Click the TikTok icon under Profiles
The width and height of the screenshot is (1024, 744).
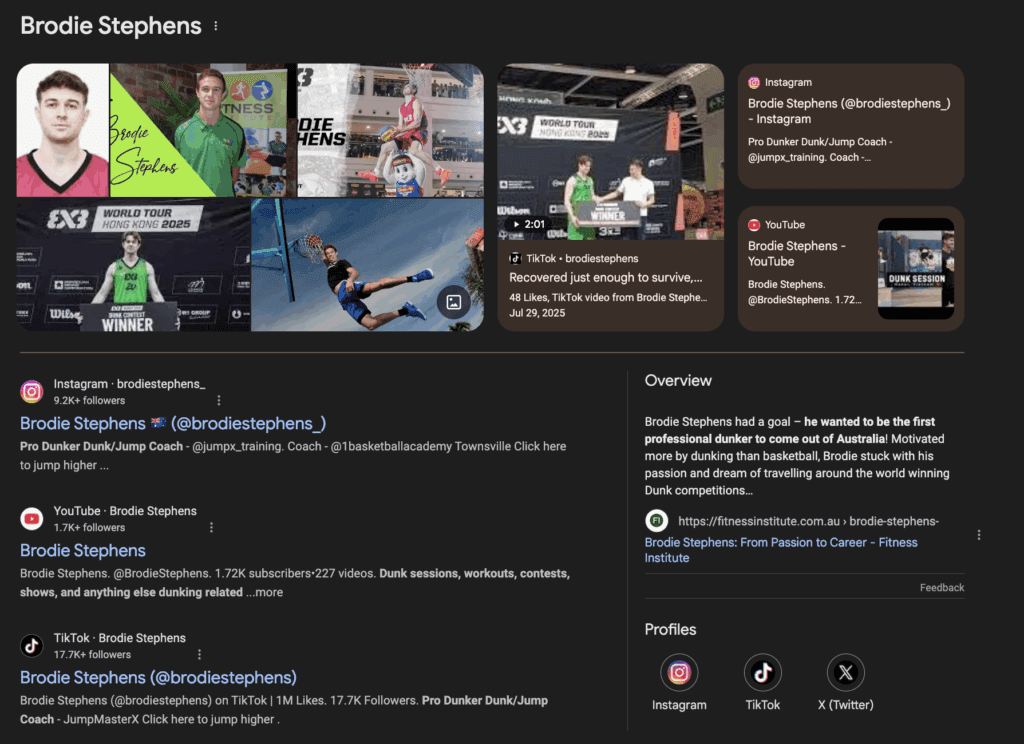tap(763, 673)
